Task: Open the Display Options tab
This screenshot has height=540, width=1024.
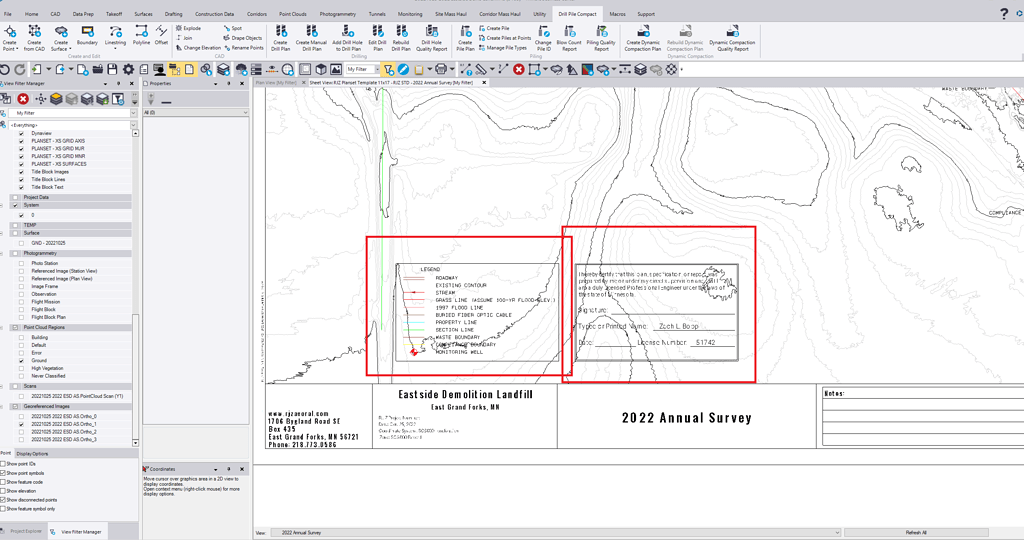Action: point(32,453)
